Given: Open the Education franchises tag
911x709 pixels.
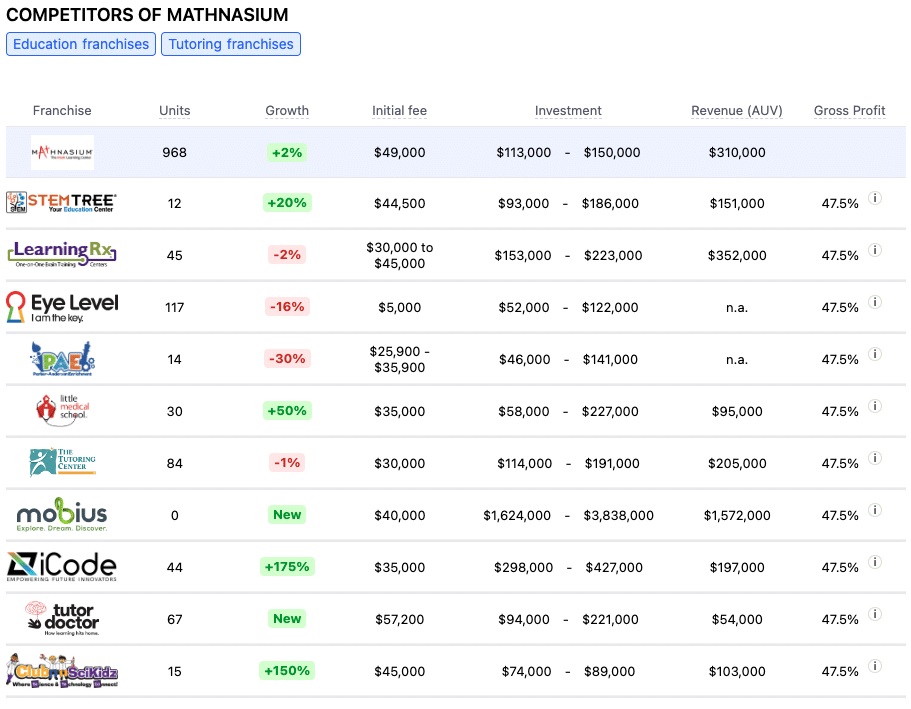Looking at the screenshot, I should pos(81,44).
